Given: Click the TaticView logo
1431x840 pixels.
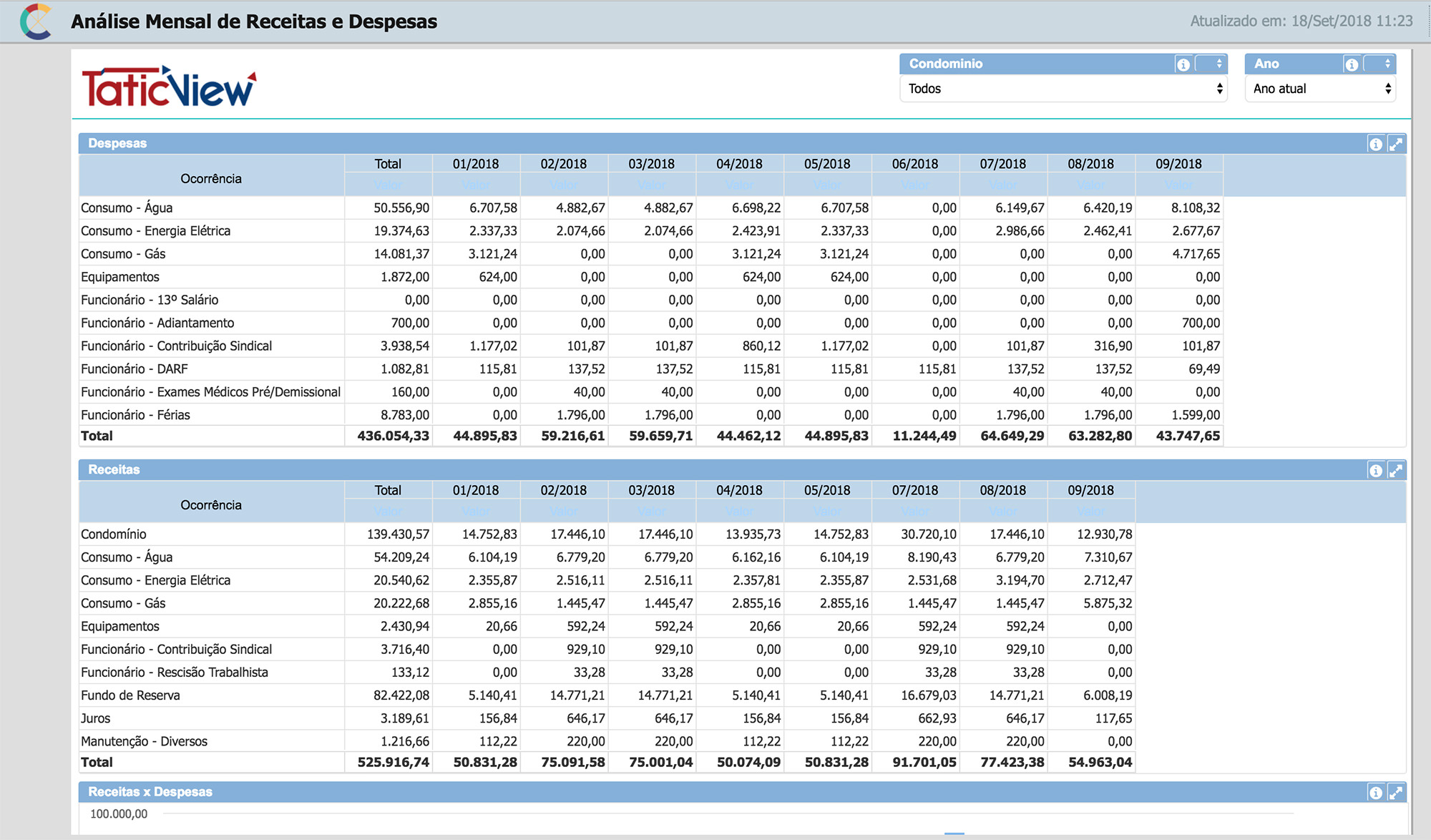Looking at the screenshot, I should (169, 87).
